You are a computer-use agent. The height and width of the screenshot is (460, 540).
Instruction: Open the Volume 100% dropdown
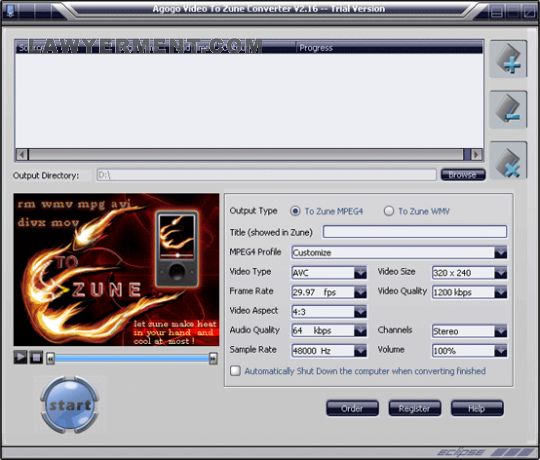click(x=469, y=351)
